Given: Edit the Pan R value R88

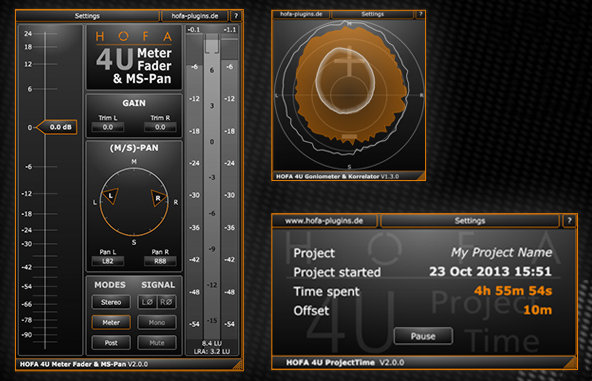Looking at the screenshot, I should 160,261.
